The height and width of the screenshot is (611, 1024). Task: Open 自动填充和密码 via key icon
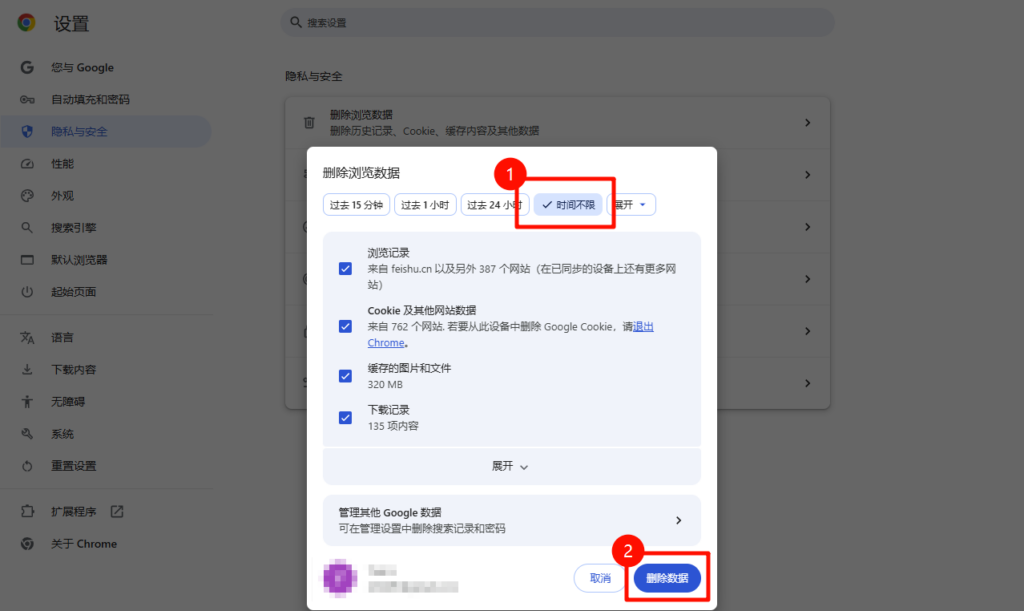27,100
